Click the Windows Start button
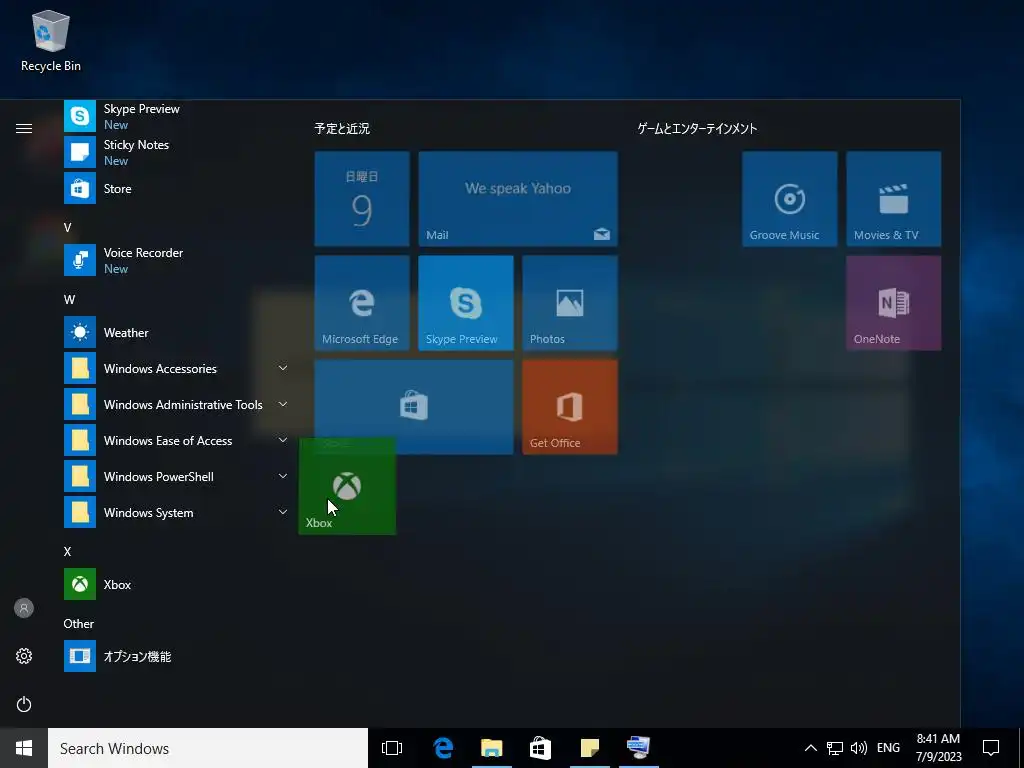Screen dimensions: 1024x768 (x=24, y=748)
